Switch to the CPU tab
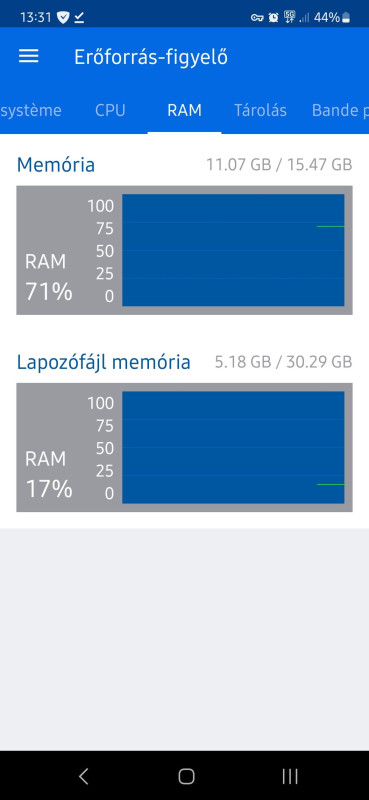This screenshot has height=800, width=369. click(x=110, y=110)
